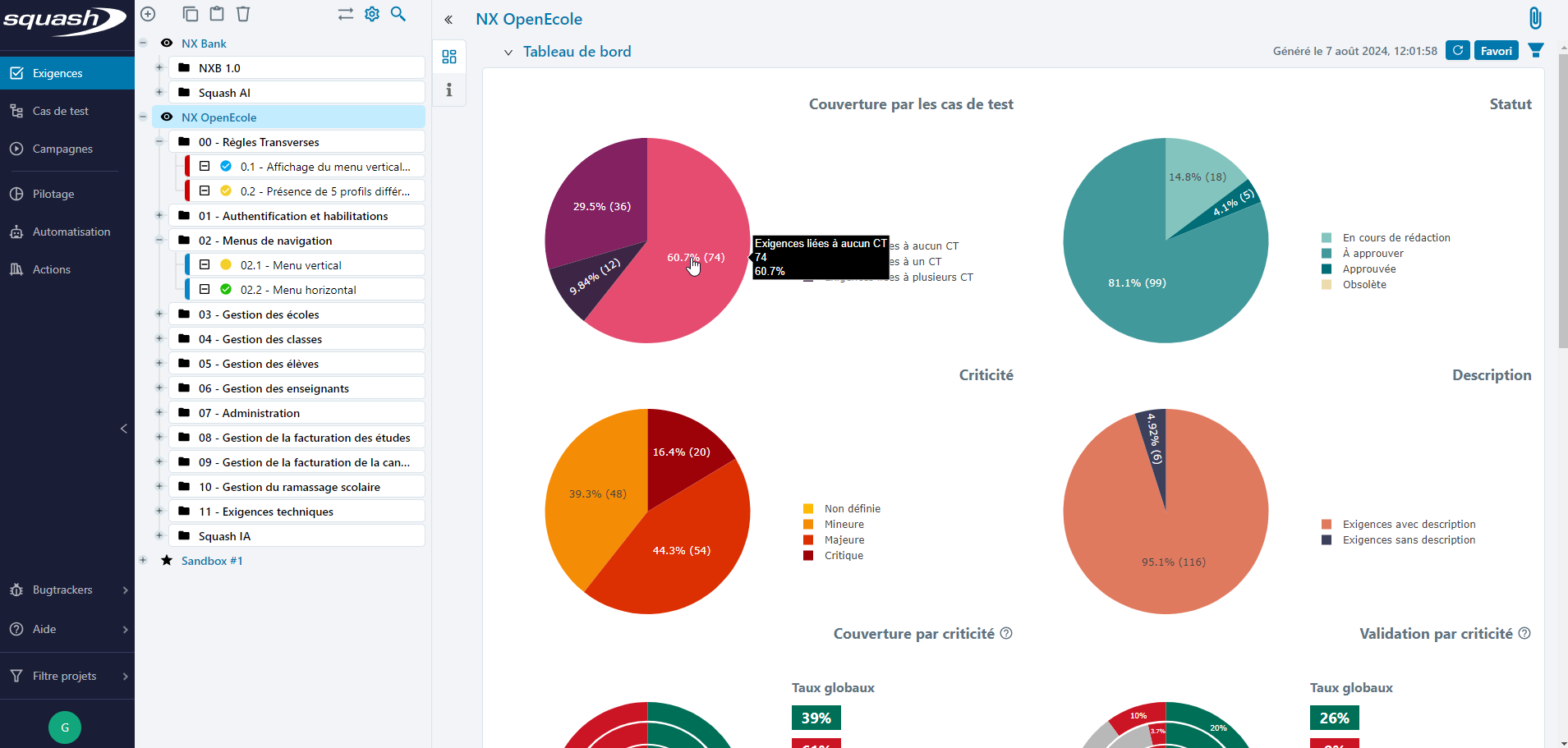Toggle 'Critique' legend entry in Criticité chart
This screenshot has height=748, width=1568.
[844, 556]
